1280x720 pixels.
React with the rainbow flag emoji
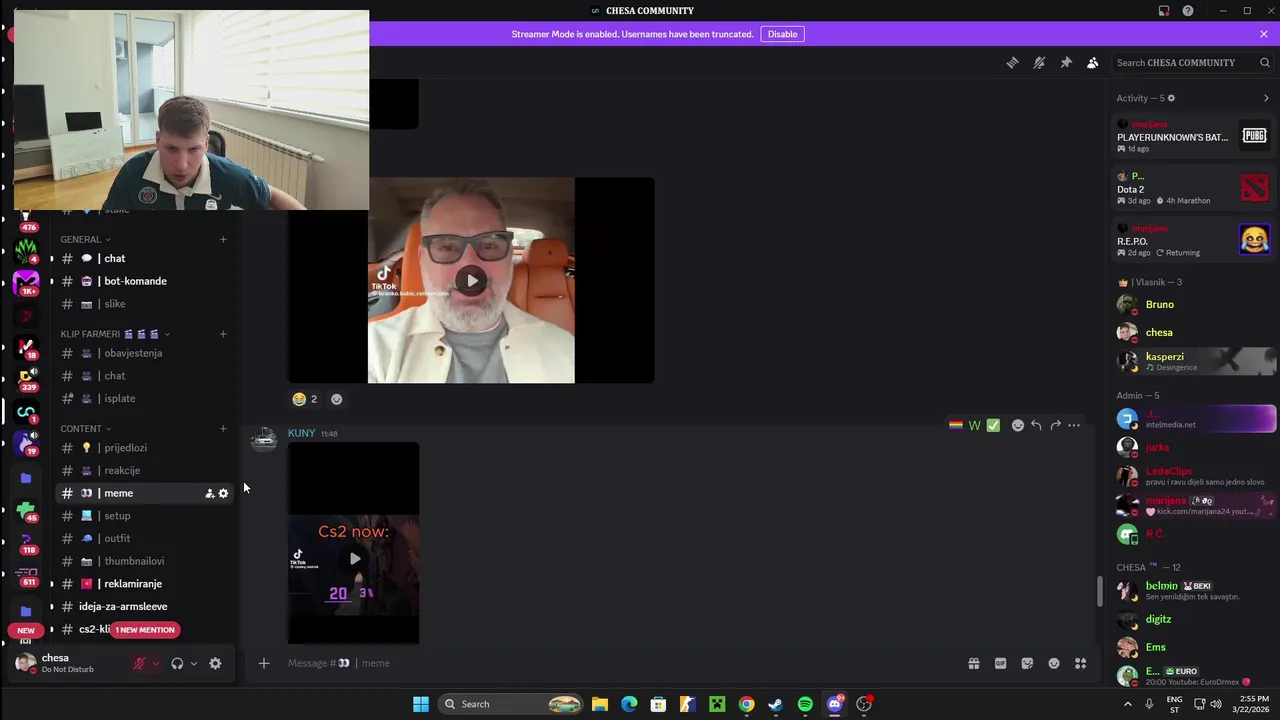(956, 425)
